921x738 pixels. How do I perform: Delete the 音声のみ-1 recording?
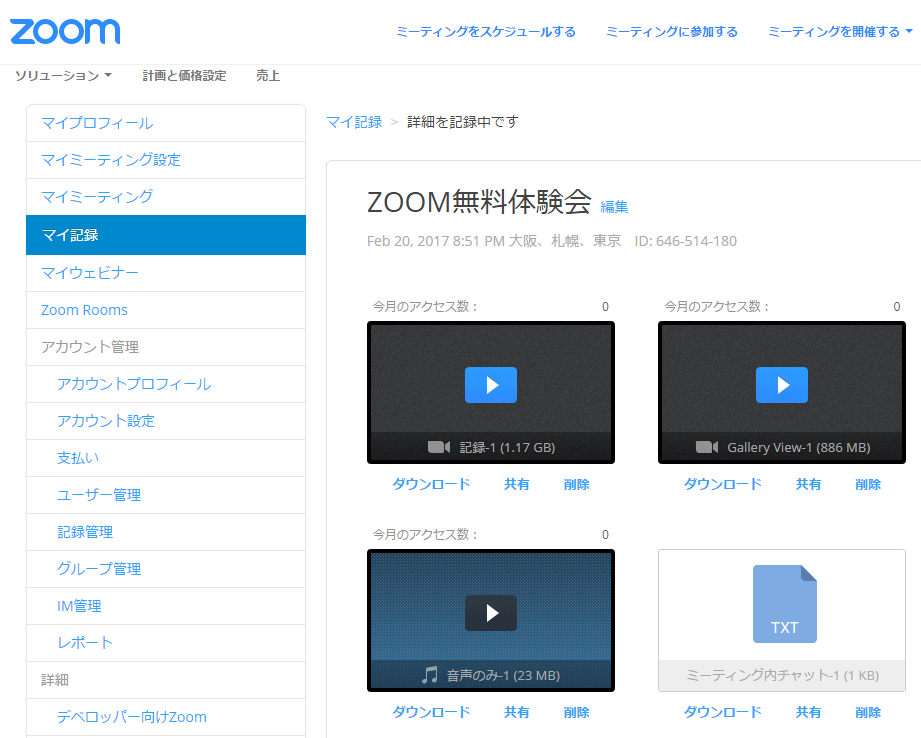point(576,712)
